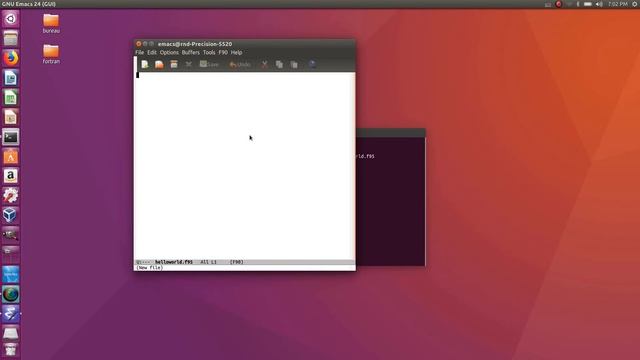Open the Trash in the launcher

tap(11, 350)
